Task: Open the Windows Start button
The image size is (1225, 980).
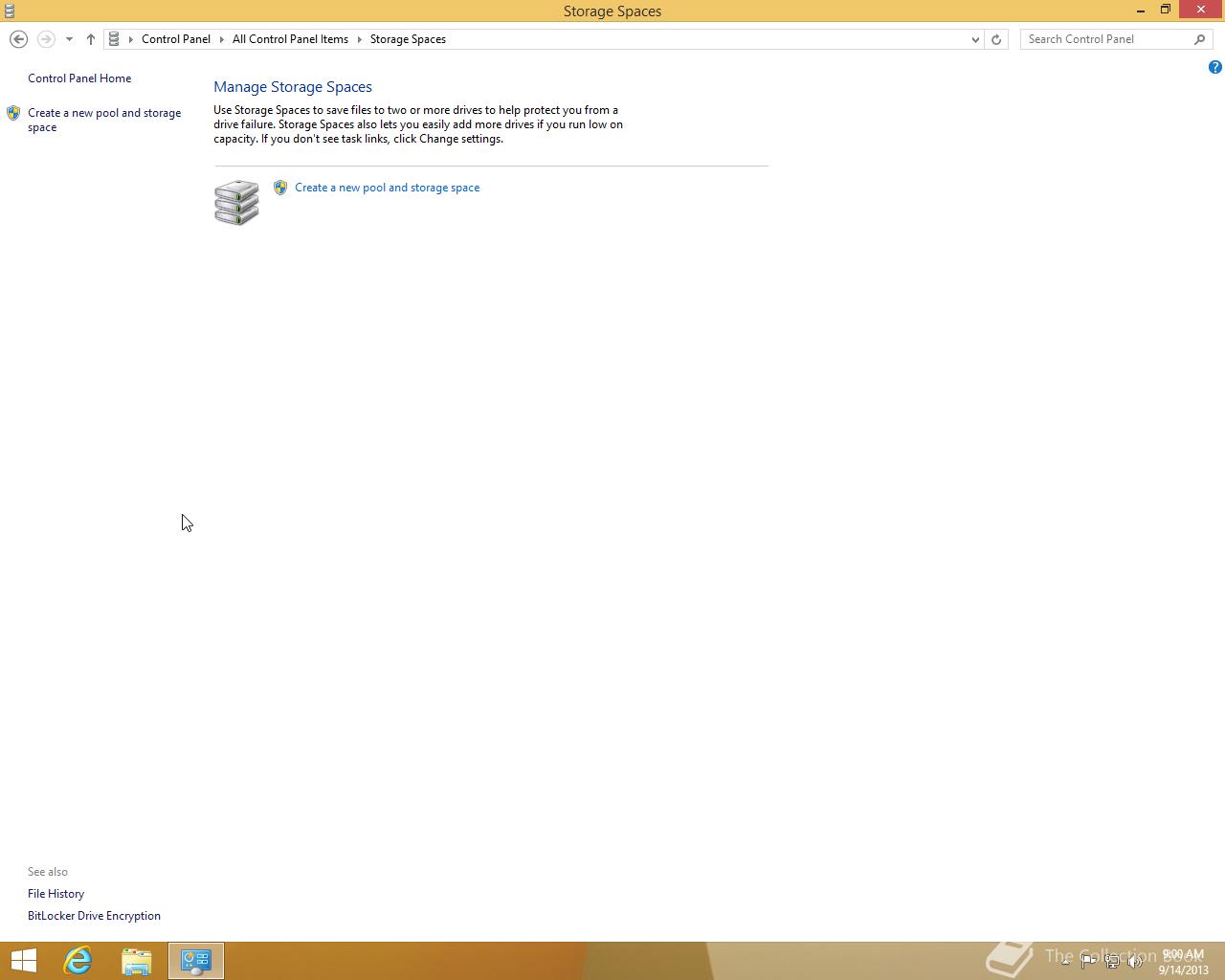Action: click(x=23, y=961)
